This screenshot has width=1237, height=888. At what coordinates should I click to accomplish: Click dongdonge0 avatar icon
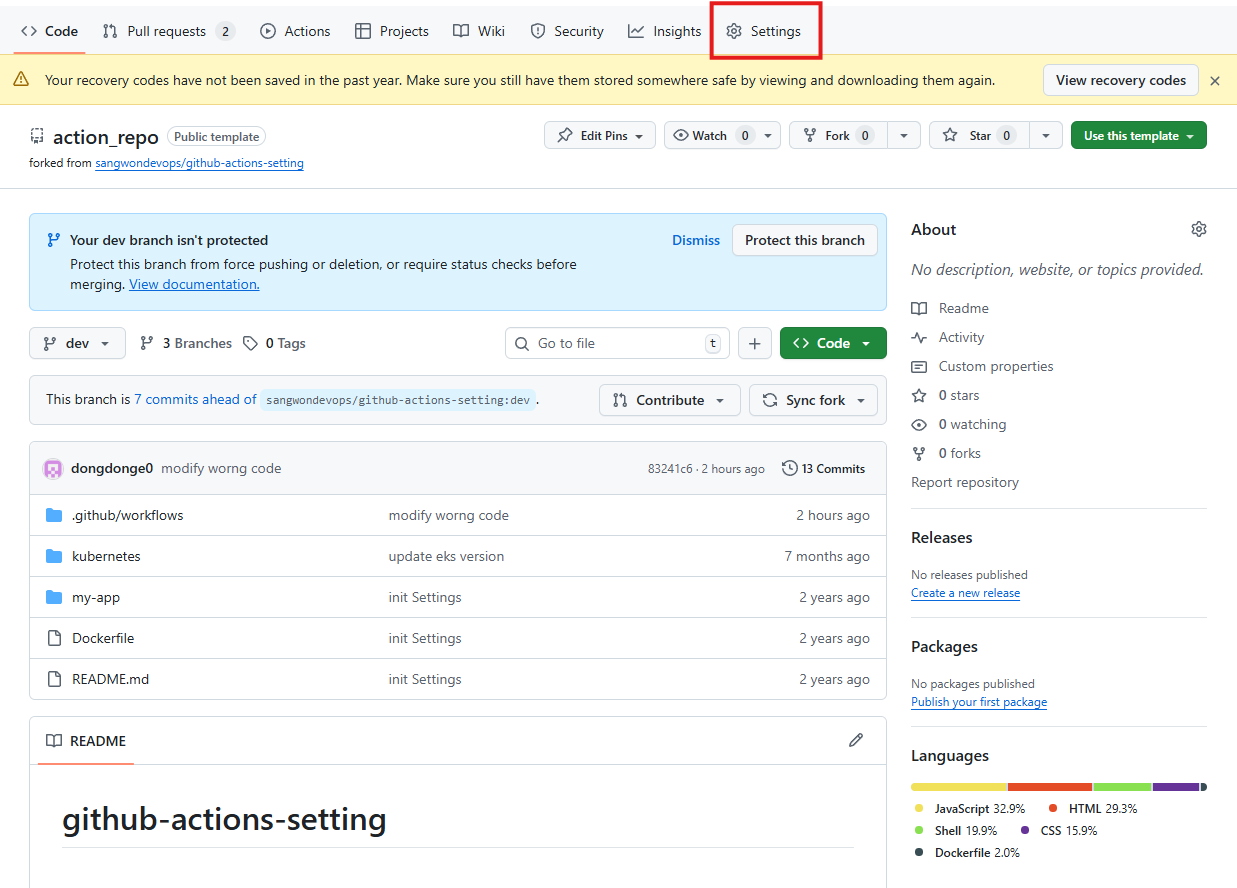(x=53, y=468)
